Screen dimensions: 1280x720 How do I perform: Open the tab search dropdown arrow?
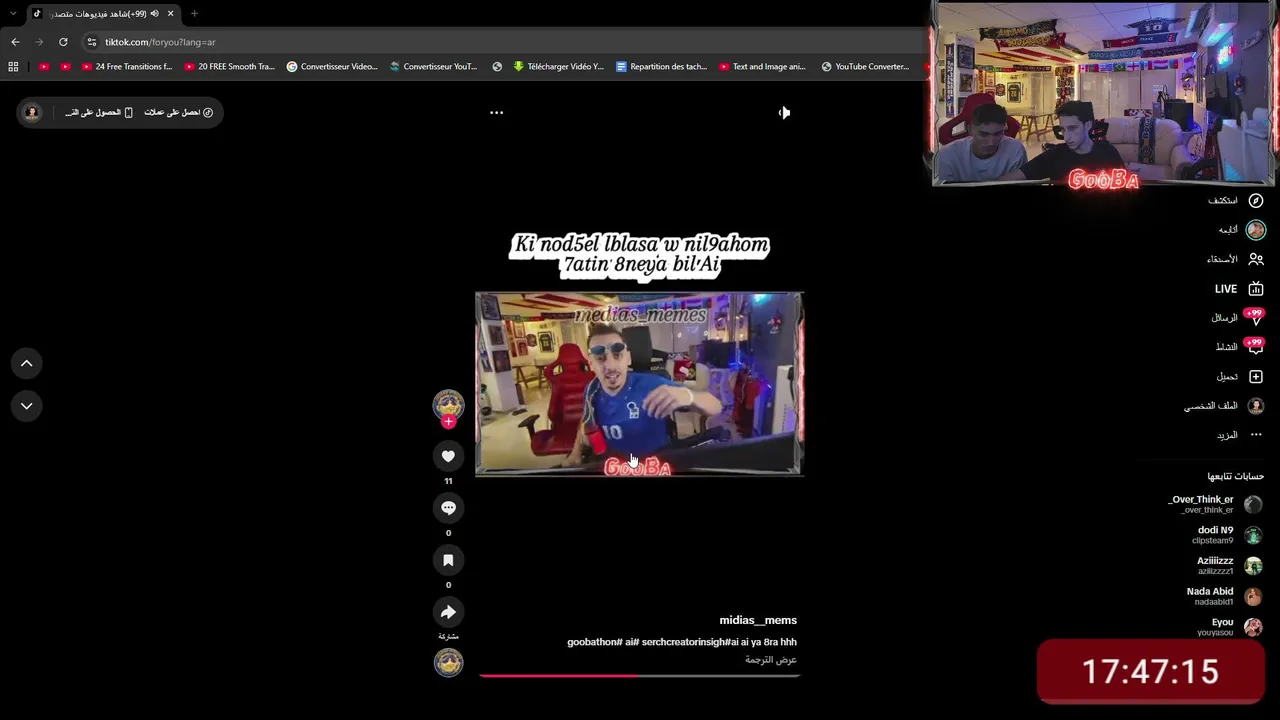pyautogui.click(x=13, y=13)
